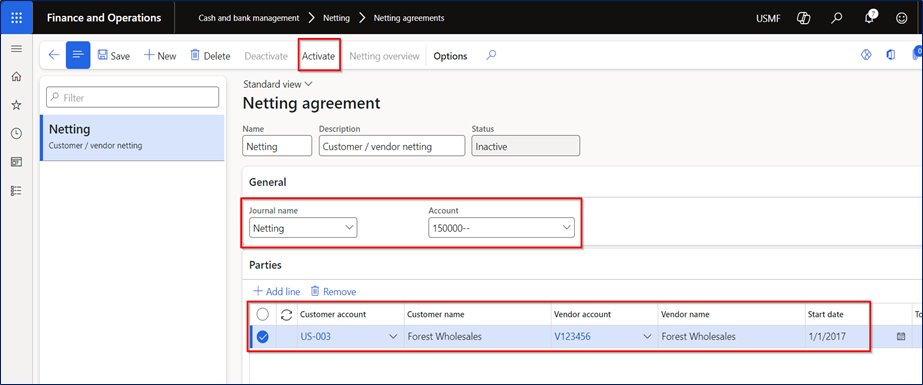The width and height of the screenshot is (923, 385).
Task: Select Netting record in left list
Action: point(132,137)
